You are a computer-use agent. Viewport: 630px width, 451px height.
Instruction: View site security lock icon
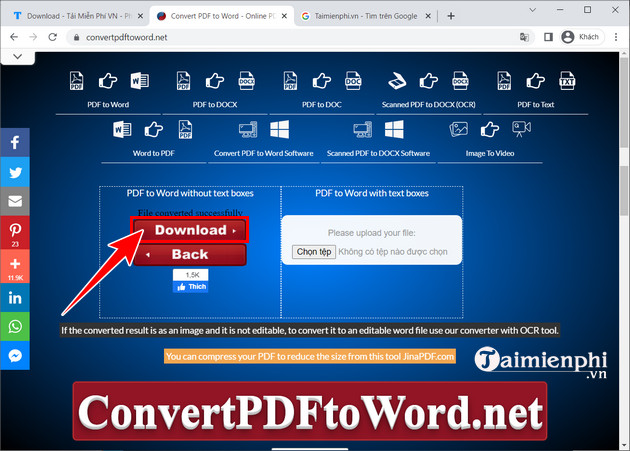tap(76, 37)
